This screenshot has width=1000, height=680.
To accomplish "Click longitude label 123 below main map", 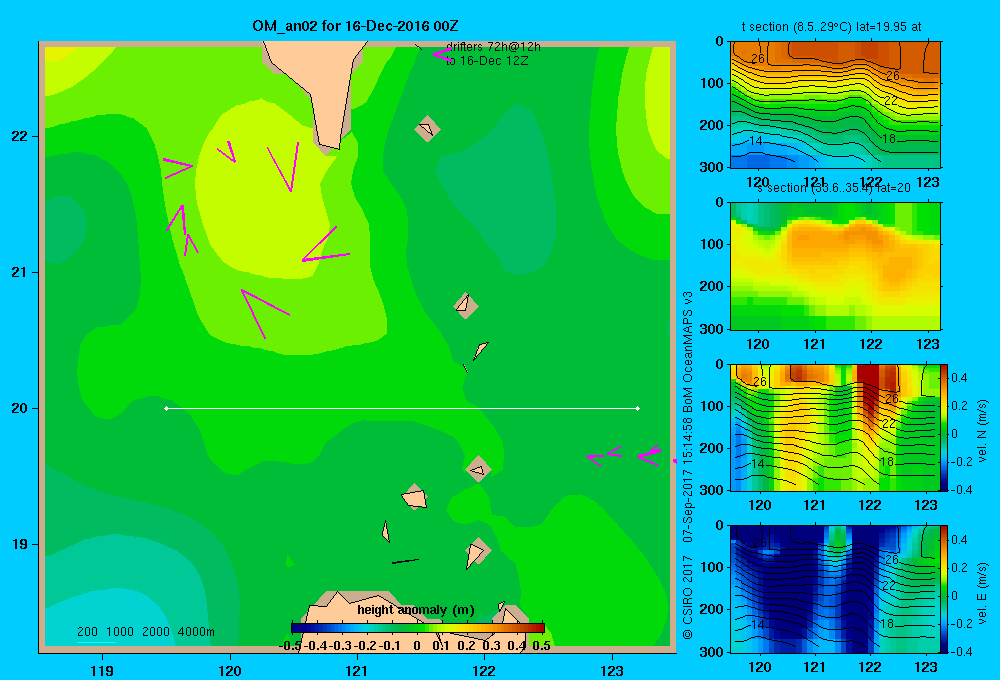I will 612,670.
